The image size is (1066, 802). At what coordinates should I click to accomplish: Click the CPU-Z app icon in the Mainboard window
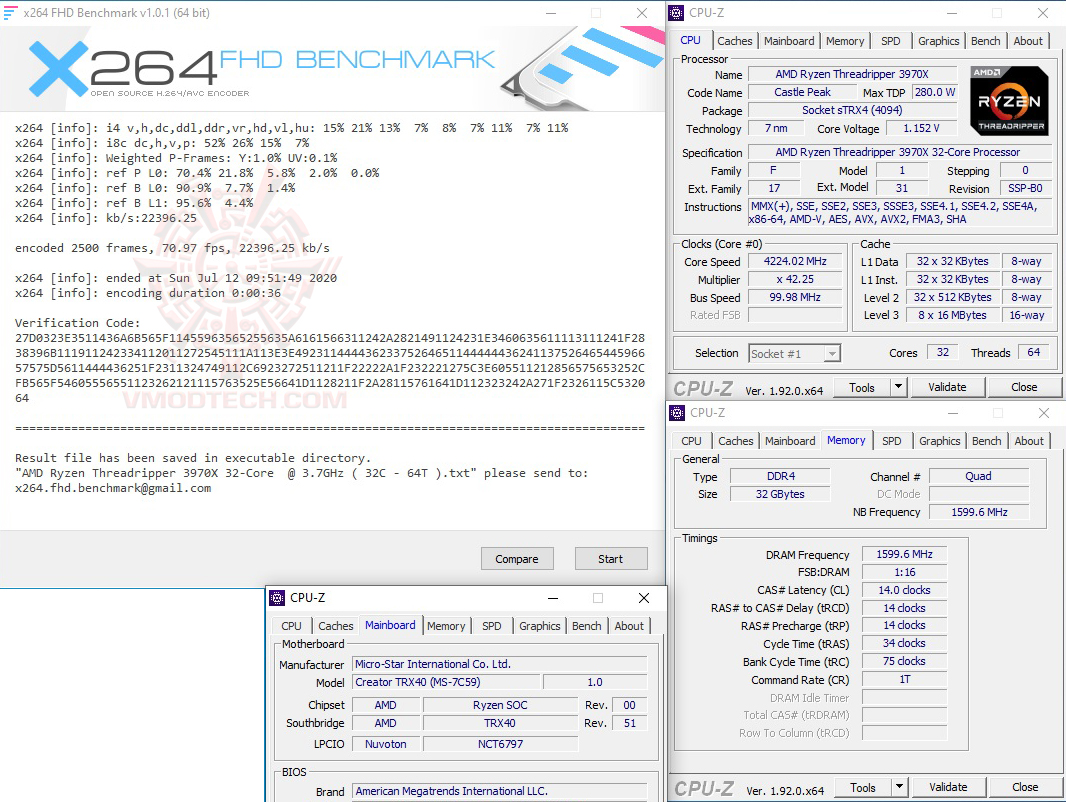[x=277, y=597]
